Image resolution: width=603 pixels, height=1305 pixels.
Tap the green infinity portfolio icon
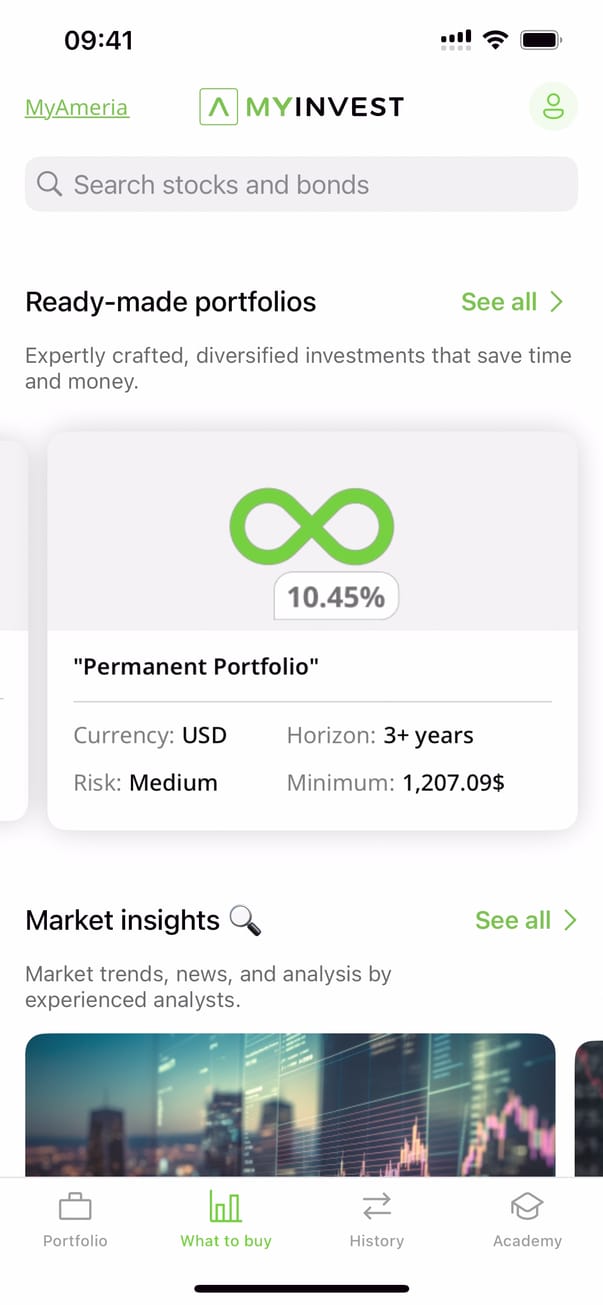click(312, 525)
